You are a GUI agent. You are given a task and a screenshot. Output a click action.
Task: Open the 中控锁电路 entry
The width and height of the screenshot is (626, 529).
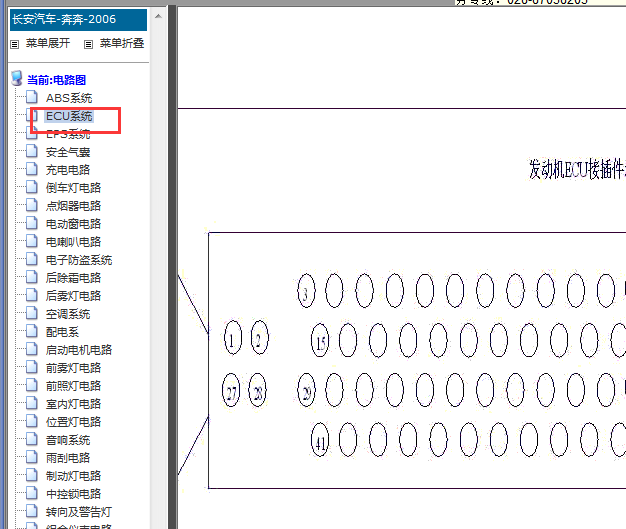click(73, 494)
